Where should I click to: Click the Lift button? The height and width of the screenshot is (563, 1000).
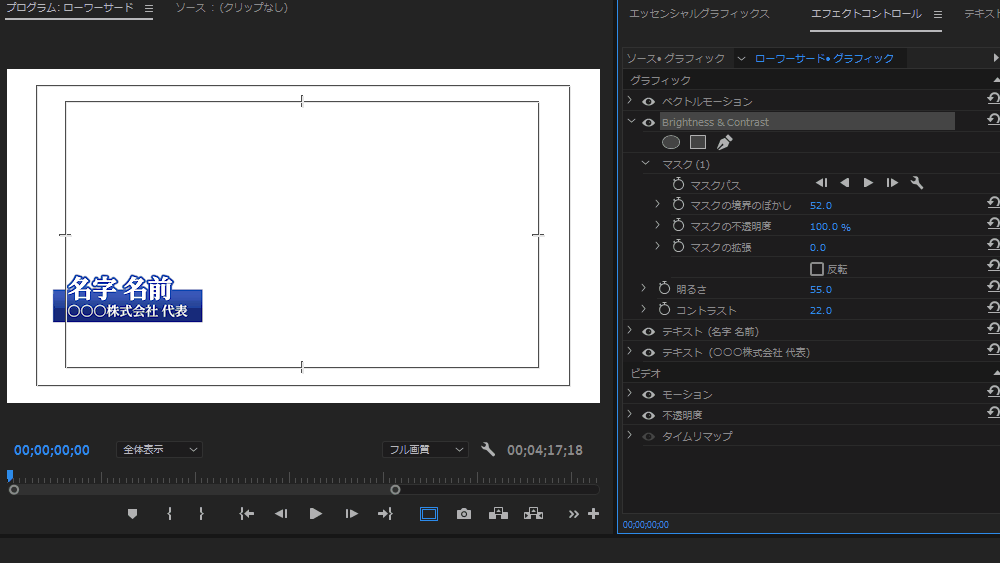tap(498, 514)
